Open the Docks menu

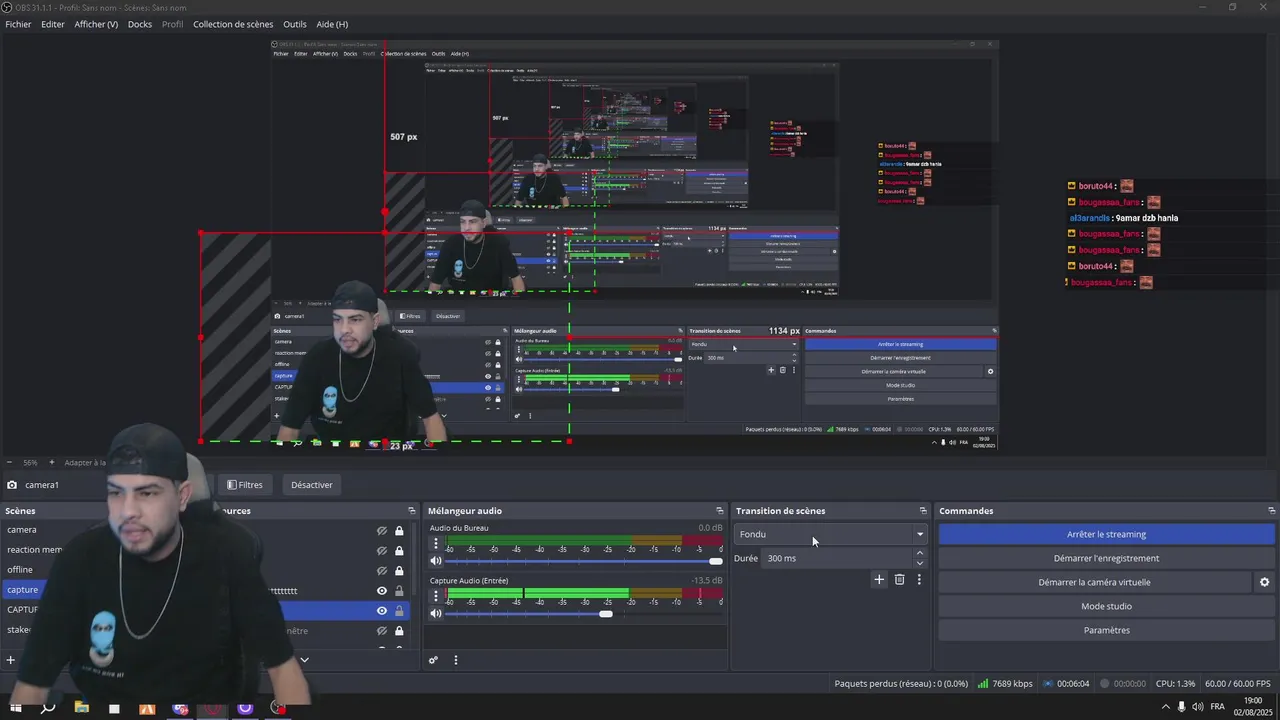tap(140, 24)
